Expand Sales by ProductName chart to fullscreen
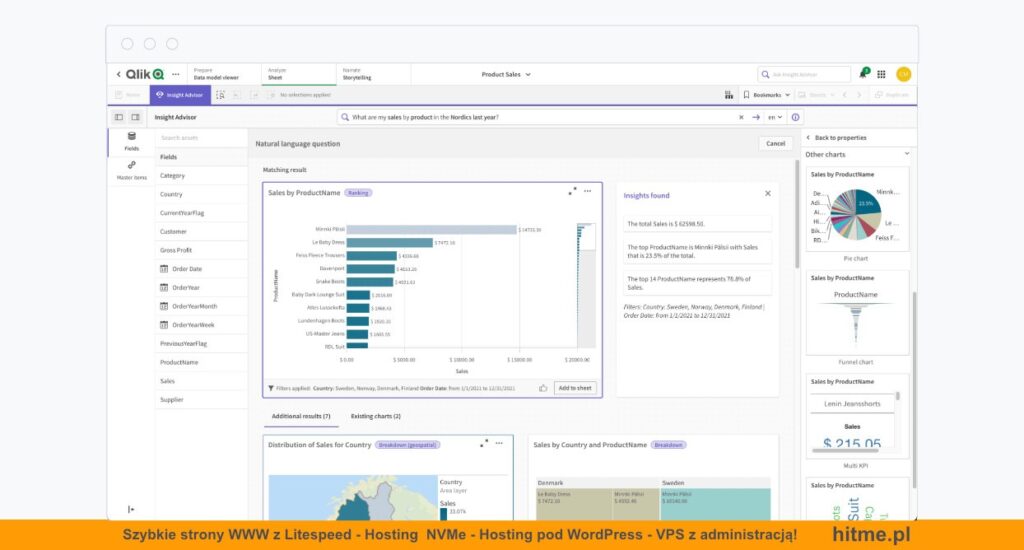 point(573,191)
